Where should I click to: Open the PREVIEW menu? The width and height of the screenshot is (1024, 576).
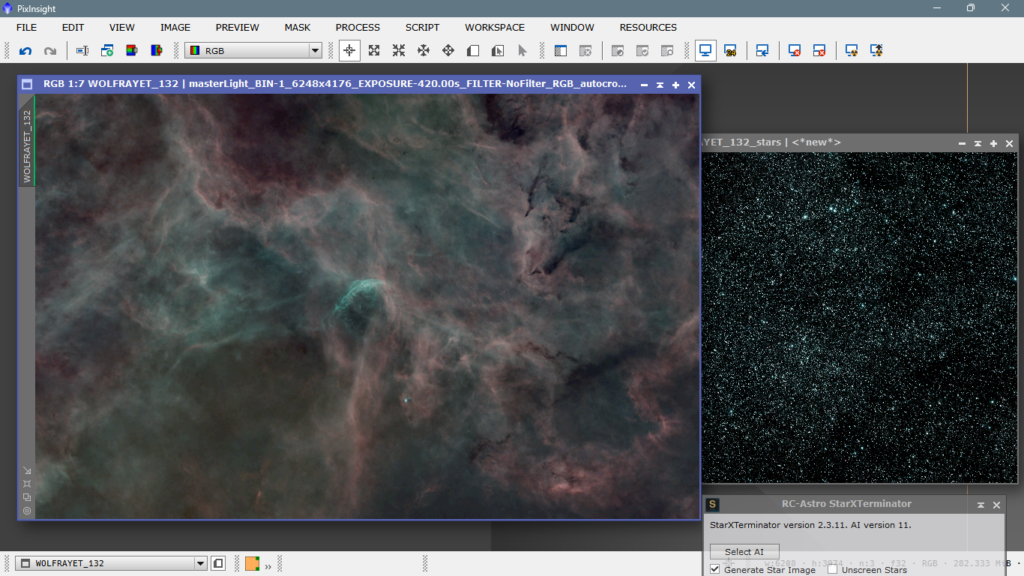[237, 27]
